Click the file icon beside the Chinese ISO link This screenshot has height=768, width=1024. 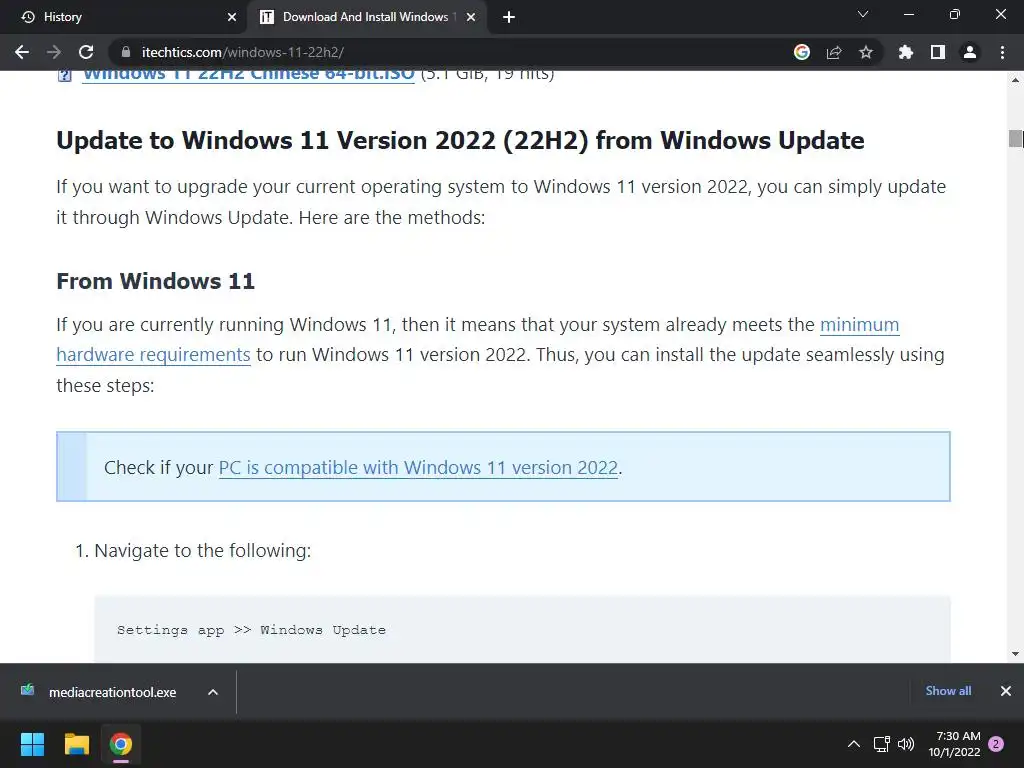point(65,75)
